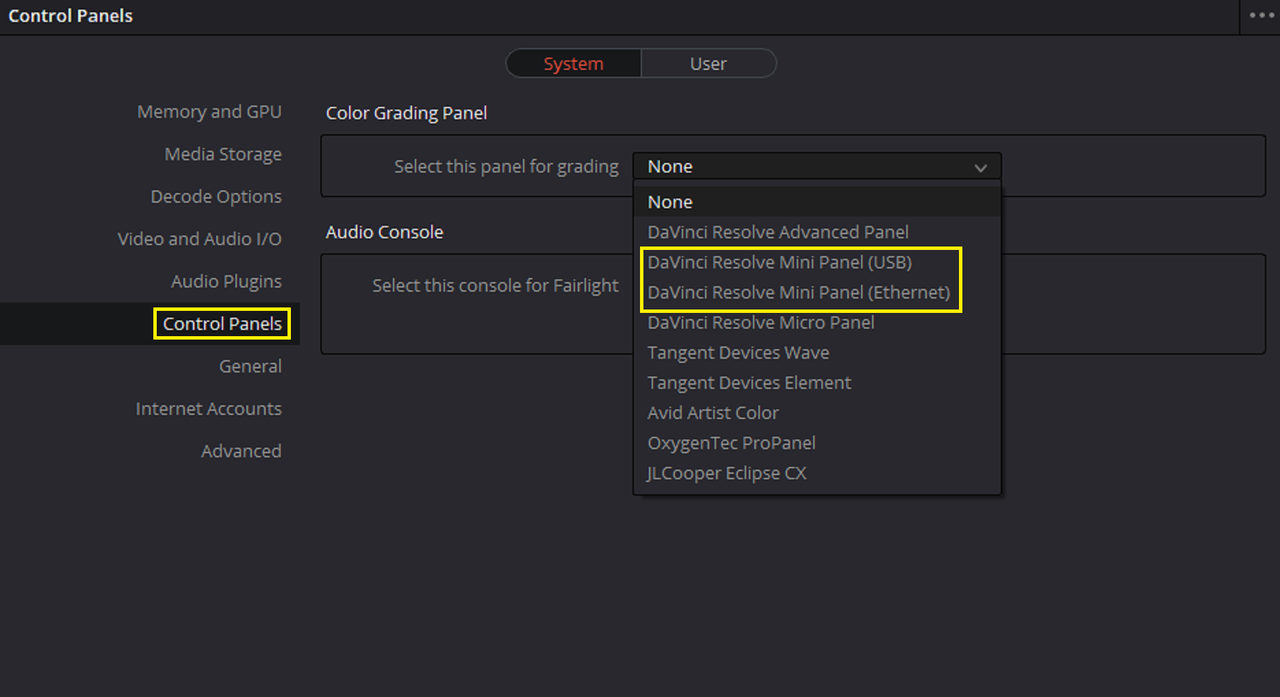1280x697 pixels.
Task: Open Memory and GPU settings
Action: click(x=209, y=112)
